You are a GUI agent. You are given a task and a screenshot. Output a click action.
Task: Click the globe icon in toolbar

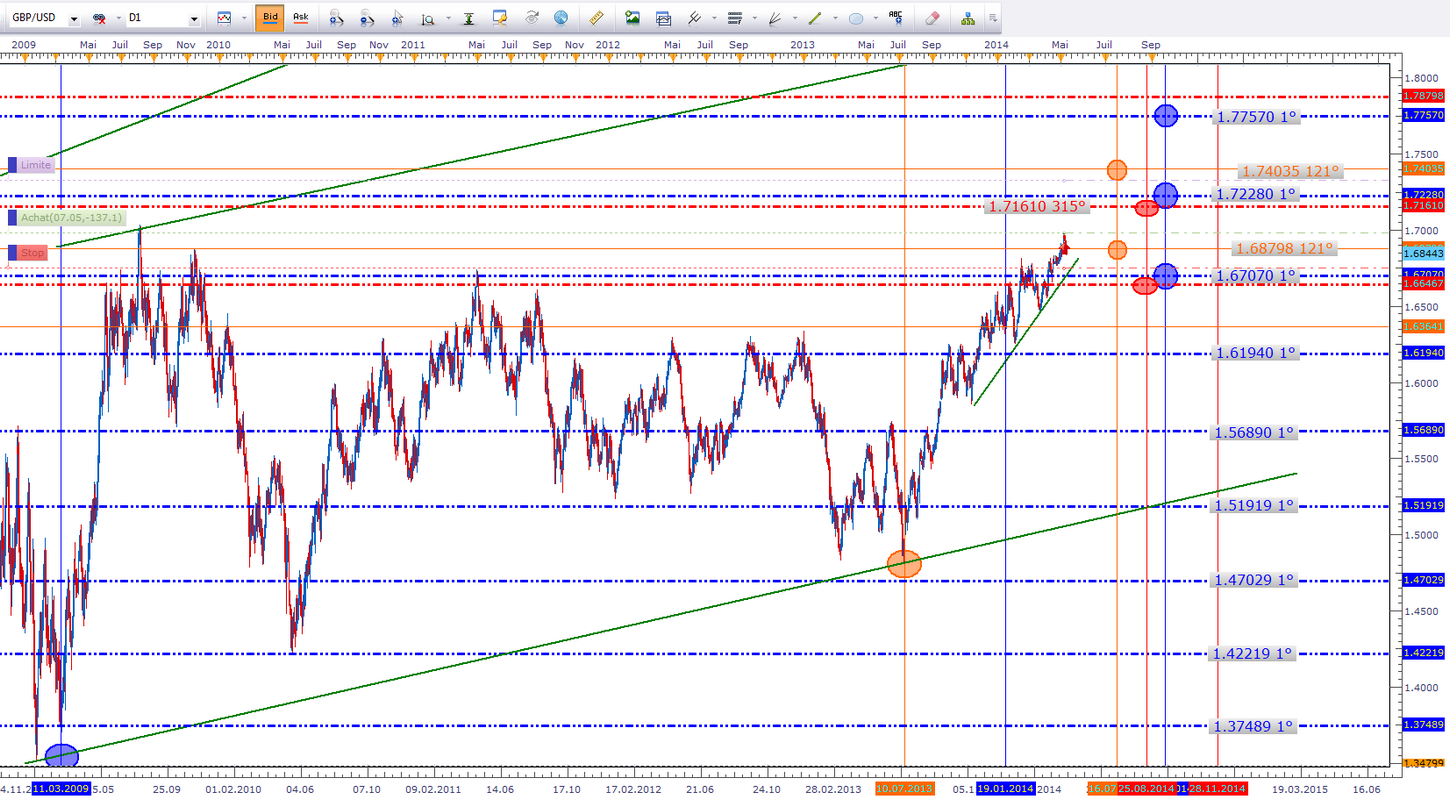[561, 18]
